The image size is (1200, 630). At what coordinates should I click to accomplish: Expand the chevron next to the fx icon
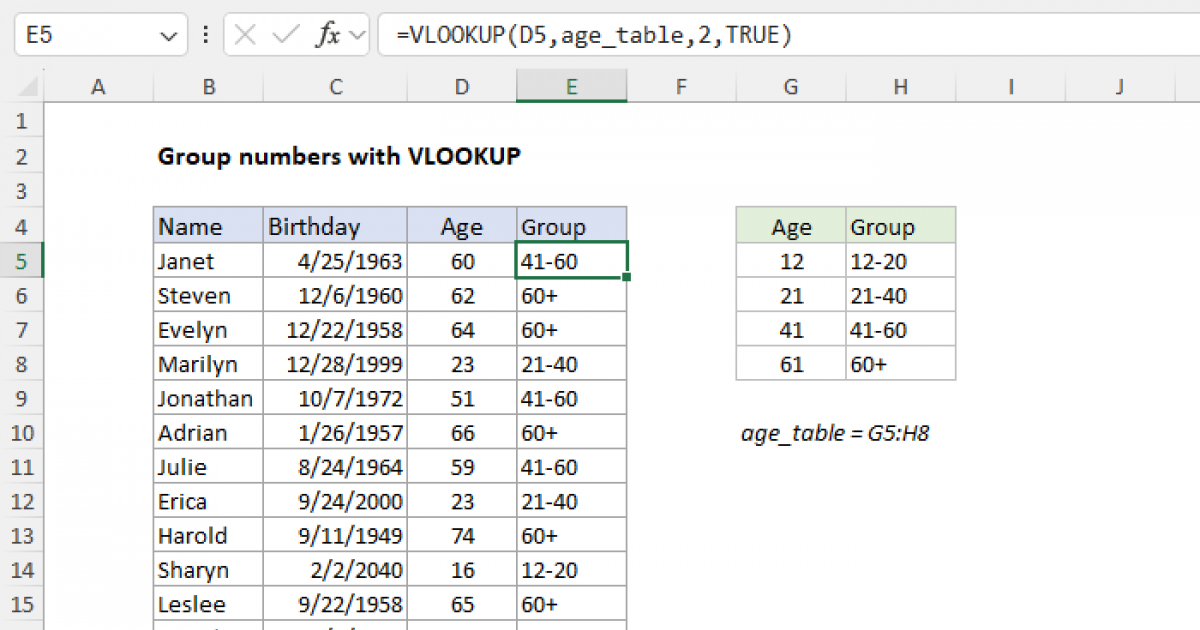coord(356,37)
